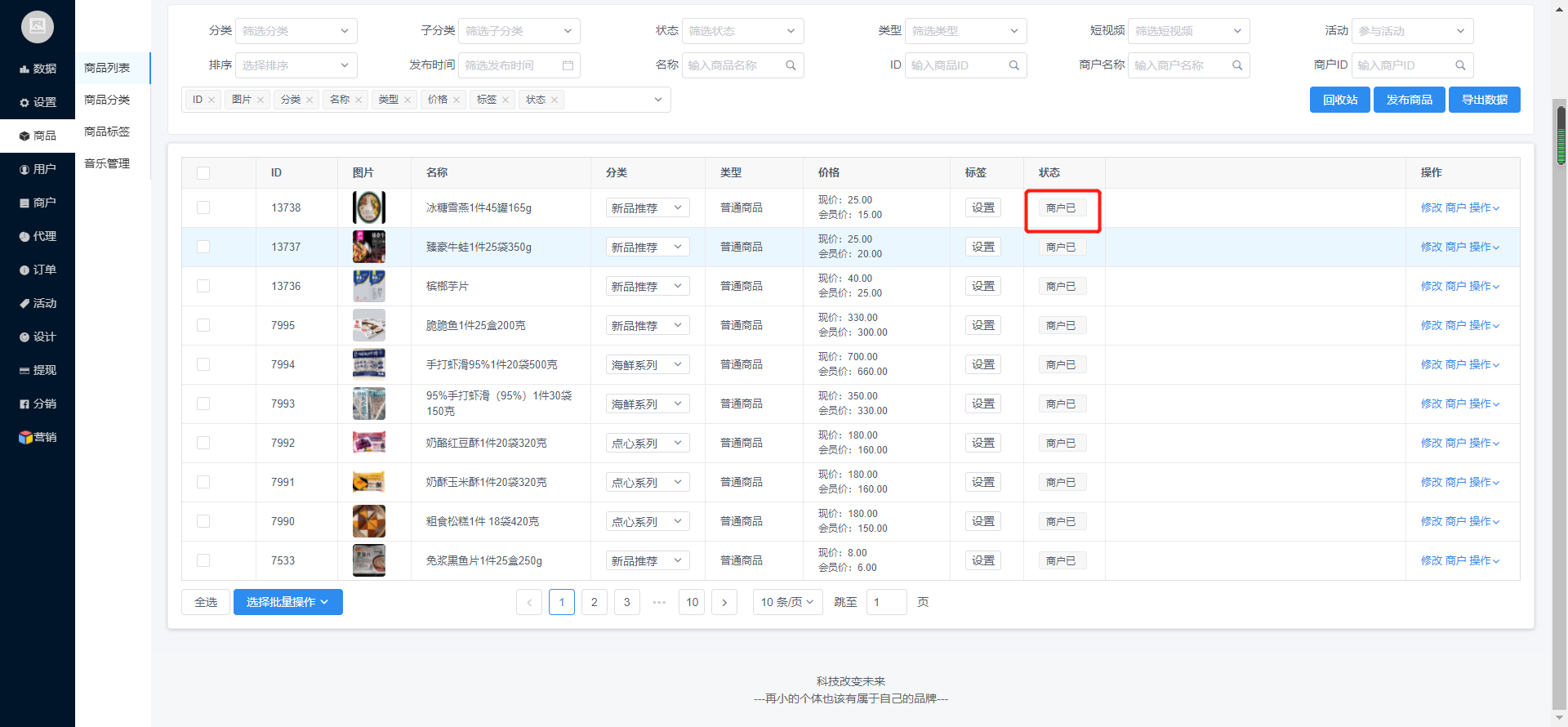Go to next page arrow
1568x727 pixels.
point(724,602)
